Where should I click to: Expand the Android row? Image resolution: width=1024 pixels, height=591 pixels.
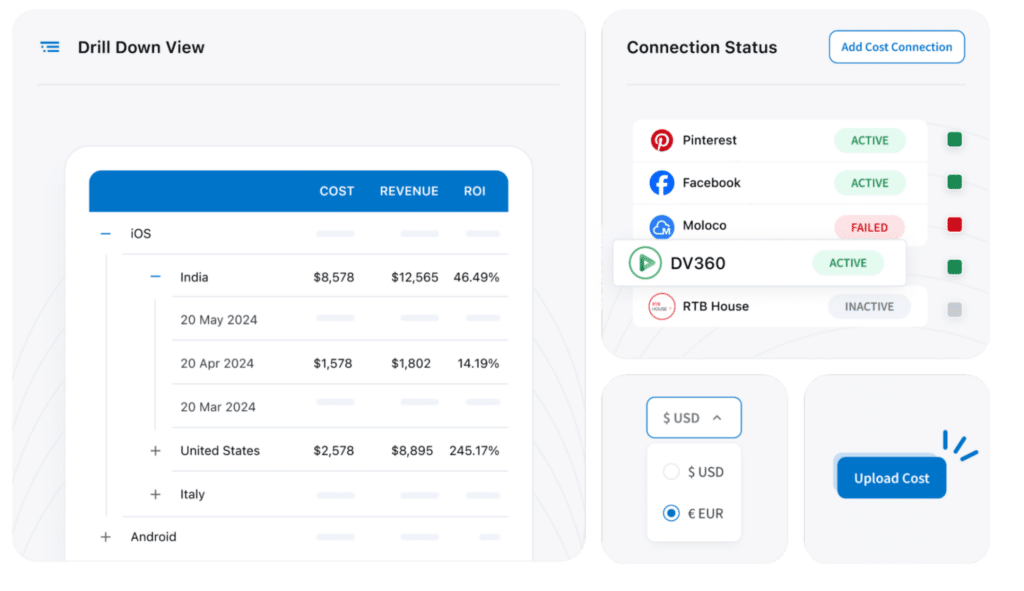[x=104, y=537]
